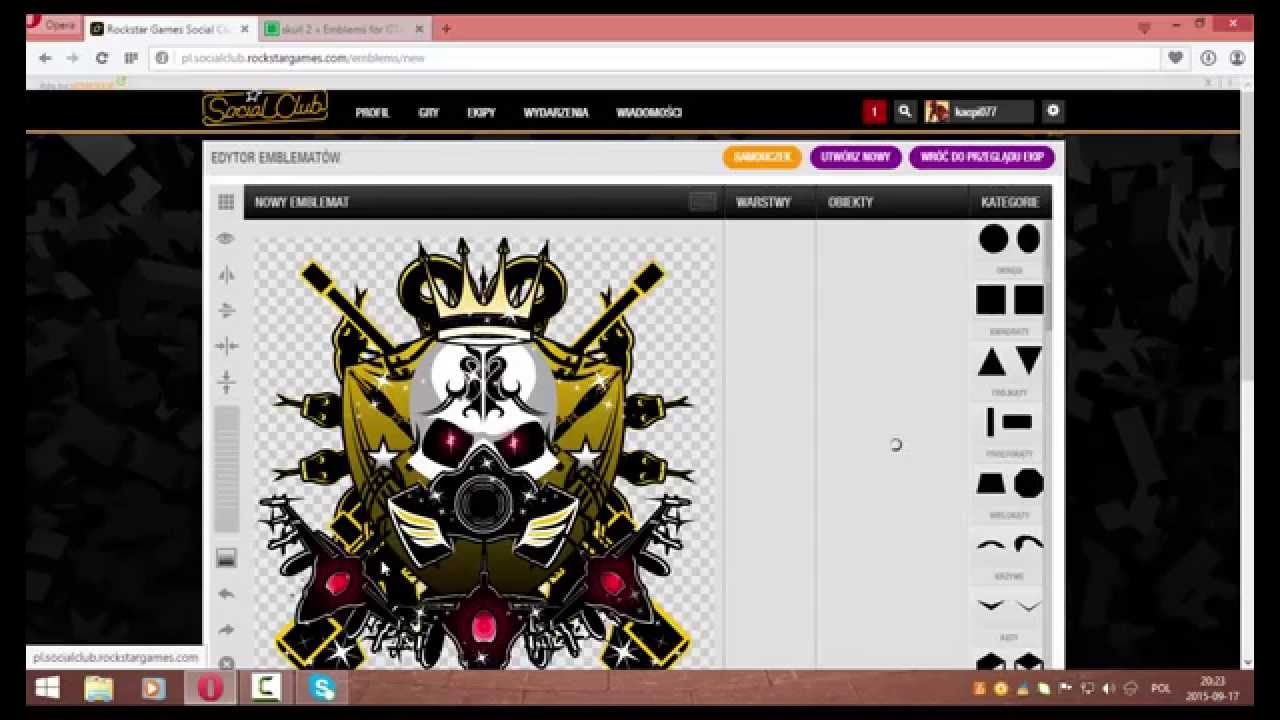Center object vertically with align icon
The width and height of the screenshot is (1280, 720).
[x=226, y=382]
